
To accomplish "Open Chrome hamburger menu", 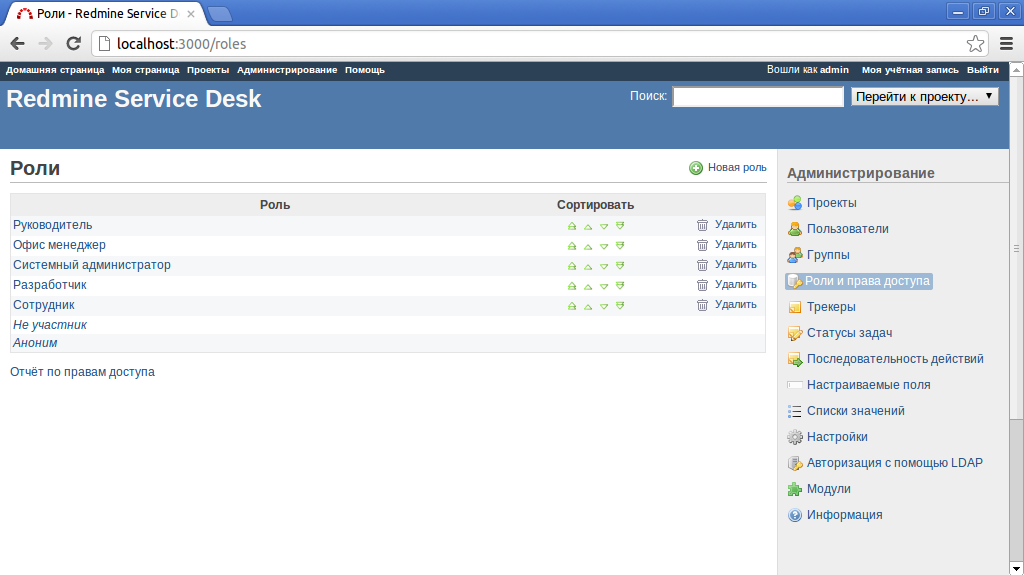I will pos(1006,44).
